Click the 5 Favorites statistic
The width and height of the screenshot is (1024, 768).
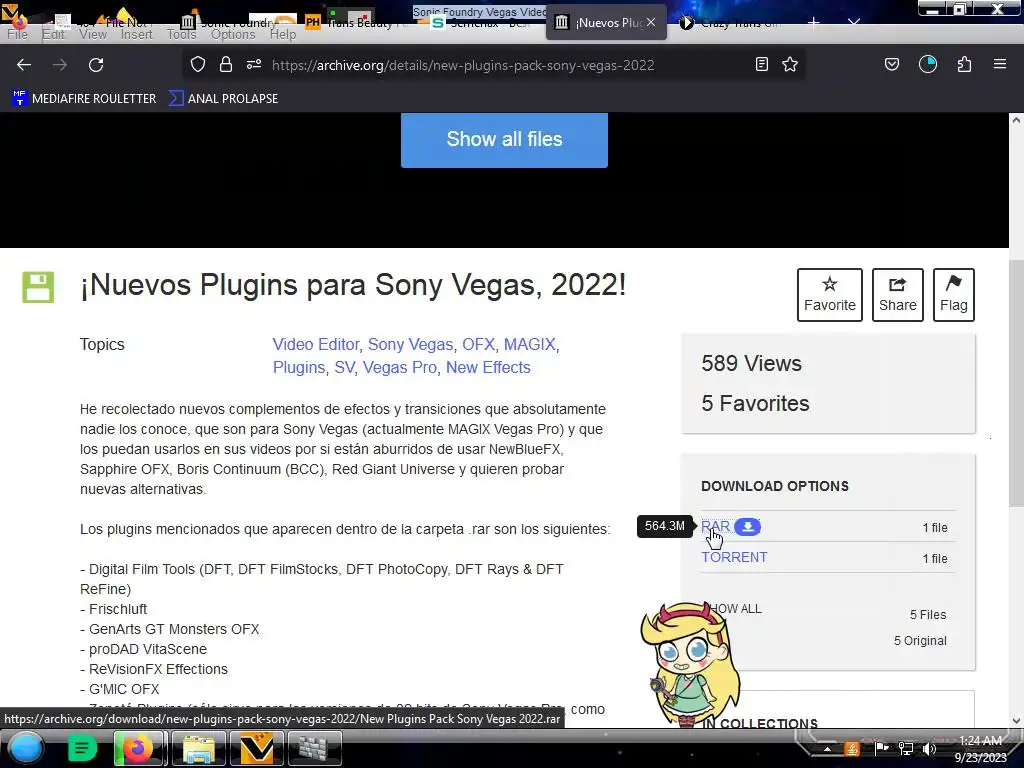755,404
